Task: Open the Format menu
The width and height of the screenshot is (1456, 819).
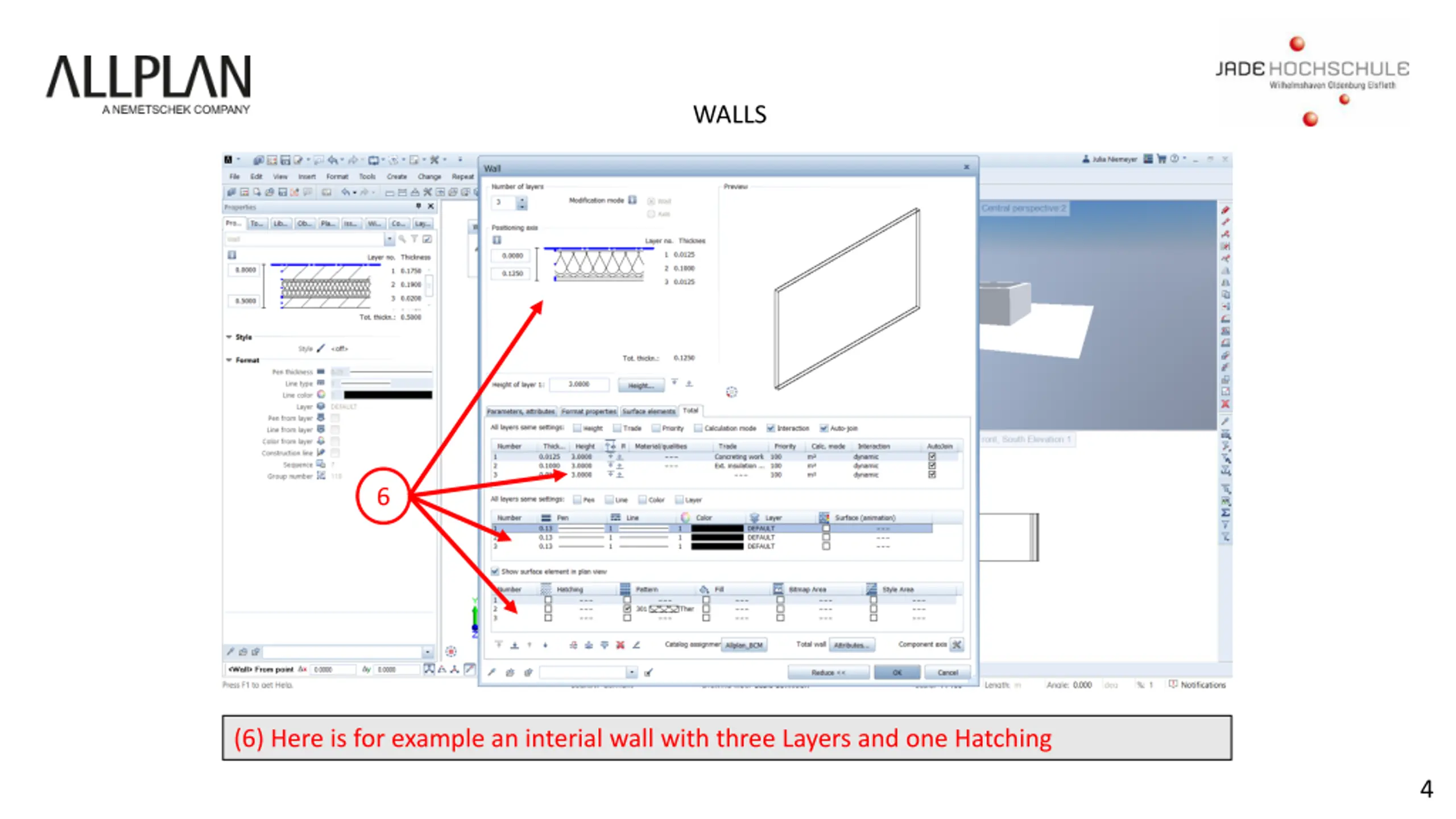Action: [x=337, y=176]
